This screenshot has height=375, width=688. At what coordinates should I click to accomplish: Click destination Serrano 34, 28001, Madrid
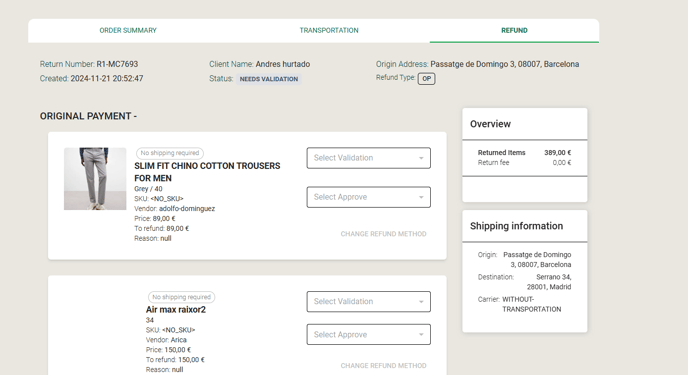tap(549, 282)
